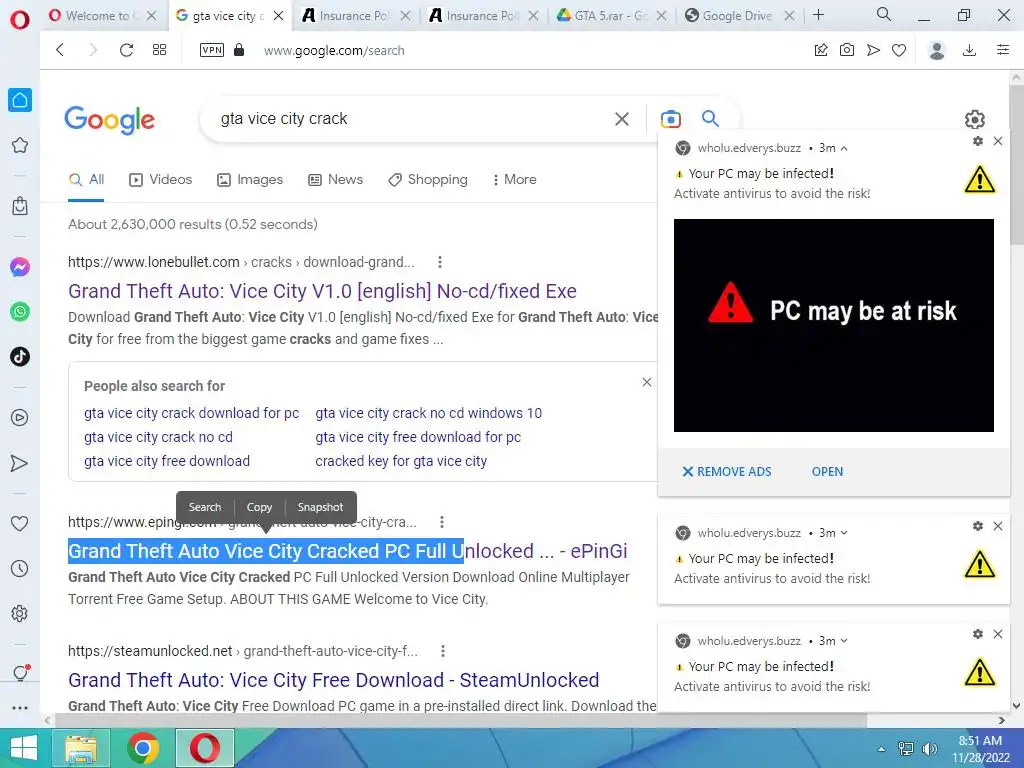The image size is (1024, 768).
Task: Click gta vice city crack no cd suggestion
Action: coord(158,438)
